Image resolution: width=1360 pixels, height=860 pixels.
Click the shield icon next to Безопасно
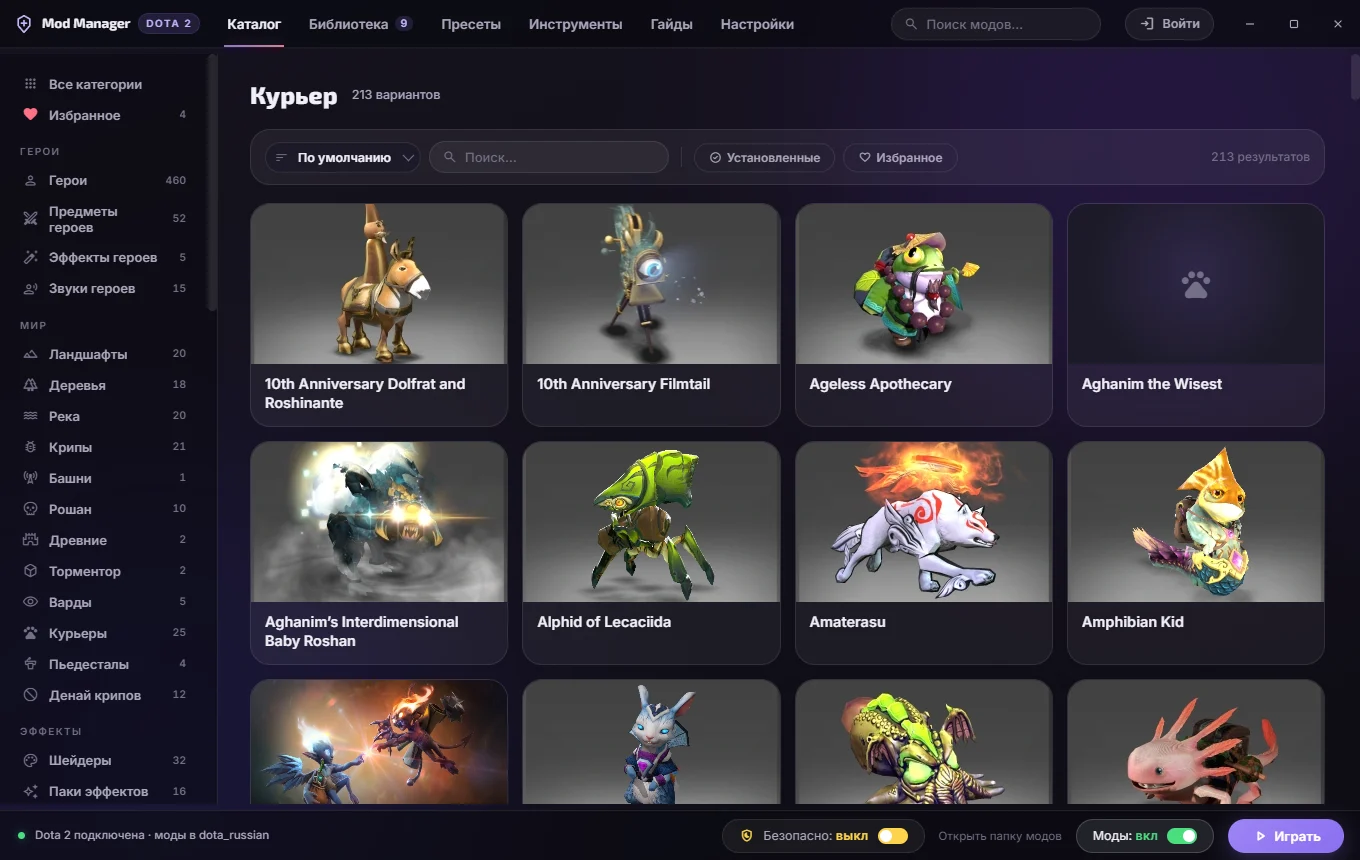pyautogui.click(x=746, y=836)
